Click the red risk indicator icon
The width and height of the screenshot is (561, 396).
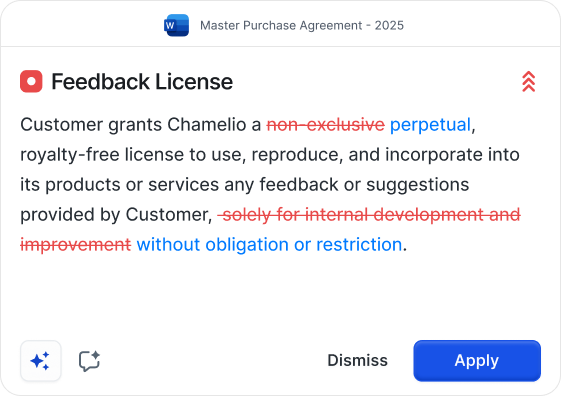31,82
